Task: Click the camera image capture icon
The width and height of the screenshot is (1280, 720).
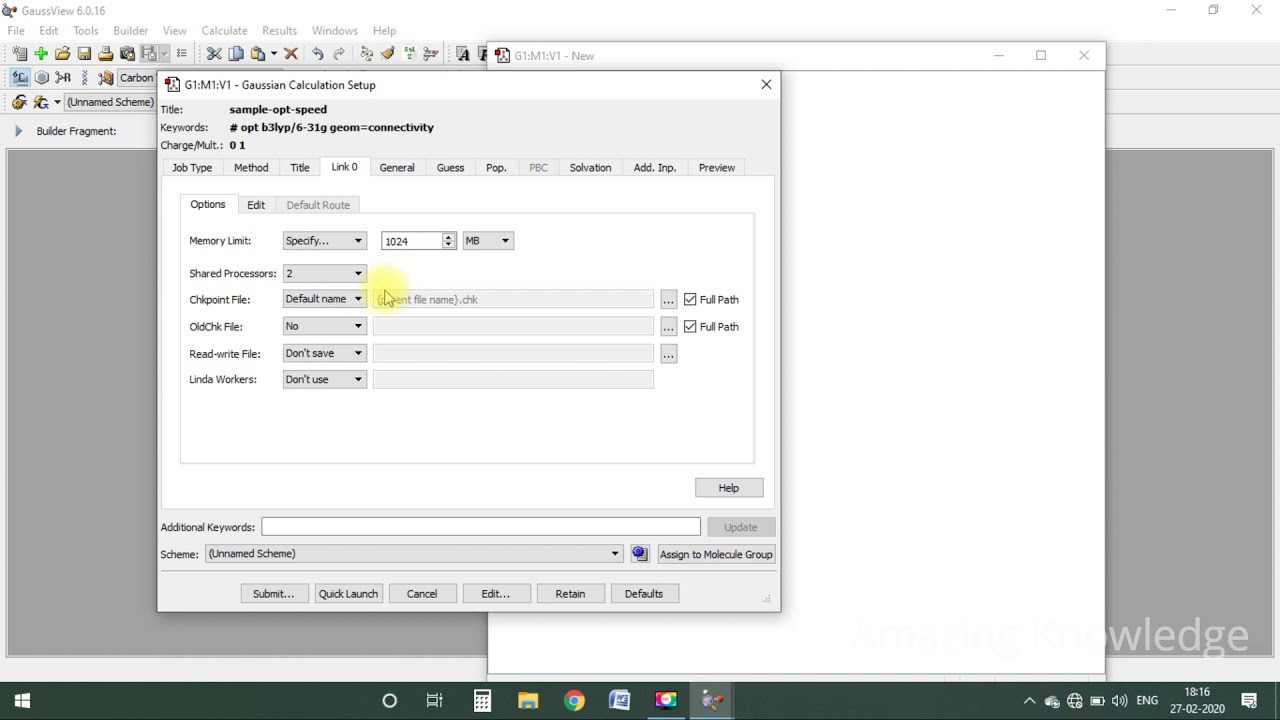Action: pyautogui.click(x=127, y=54)
